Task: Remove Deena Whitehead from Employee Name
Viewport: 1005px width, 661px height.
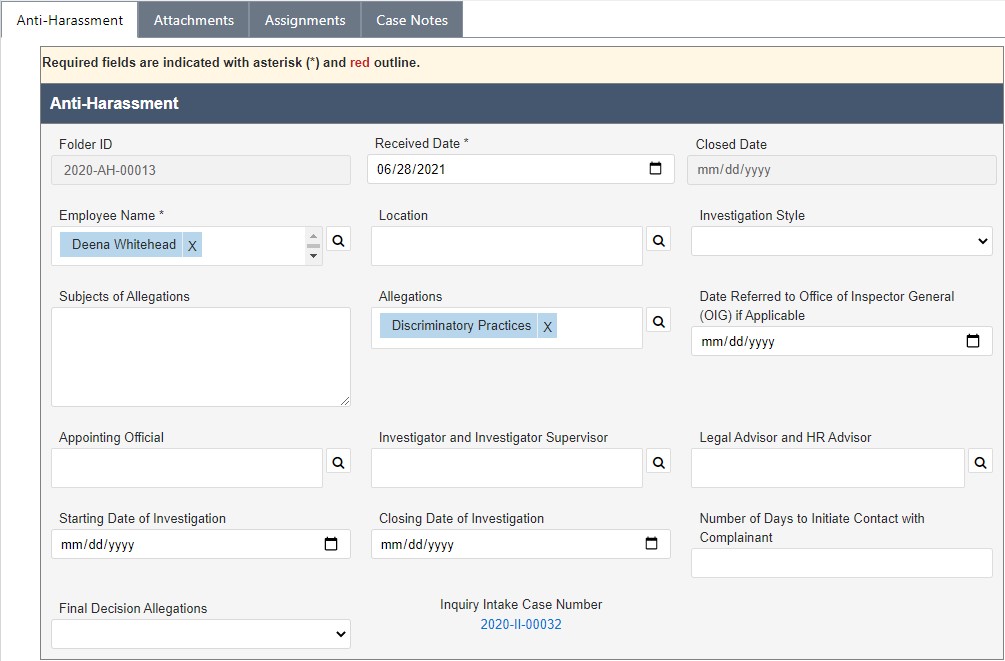Action: click(x=192, y=245)
